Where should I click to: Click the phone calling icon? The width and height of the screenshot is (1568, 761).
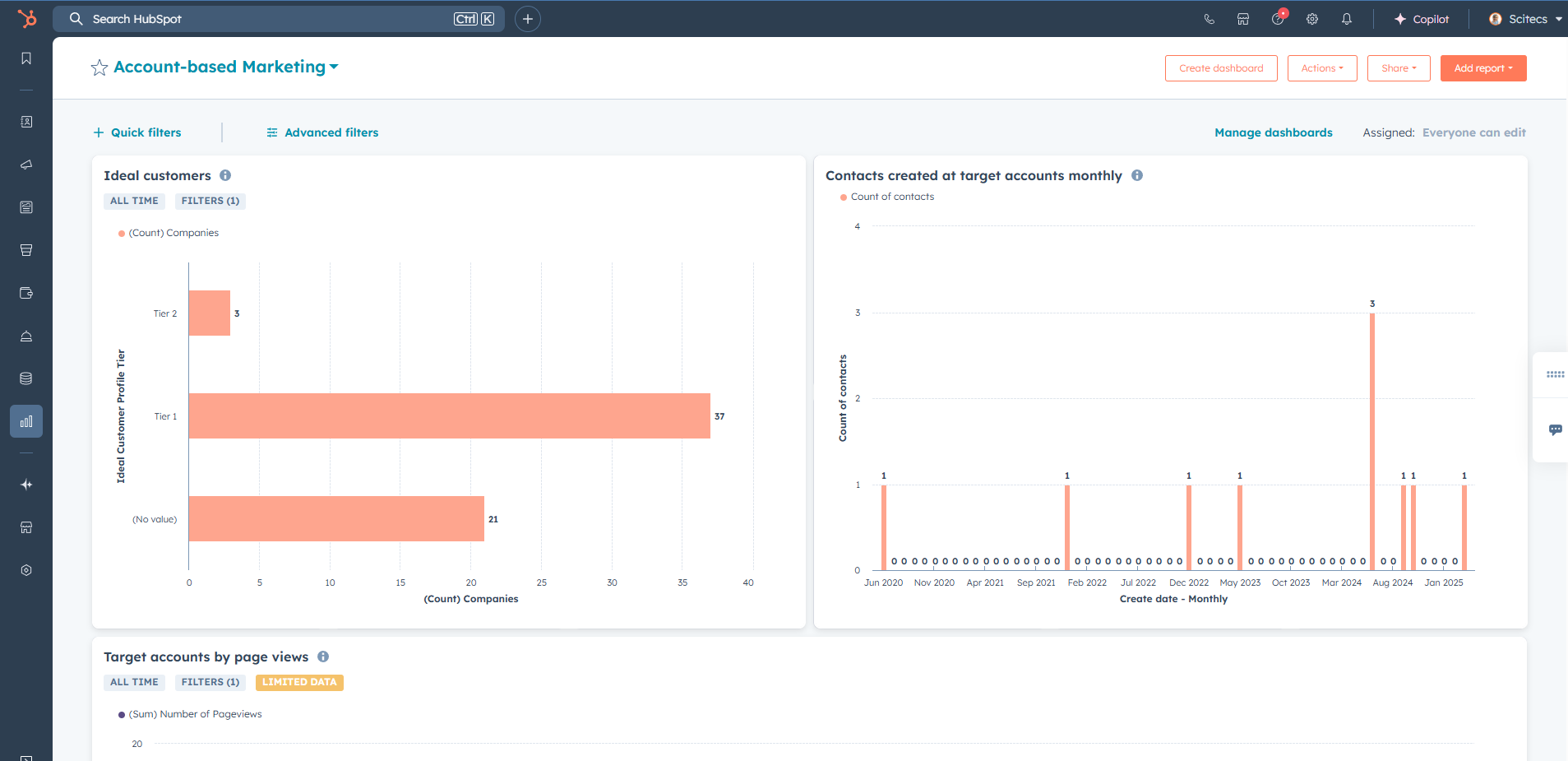coord(1209,19)
